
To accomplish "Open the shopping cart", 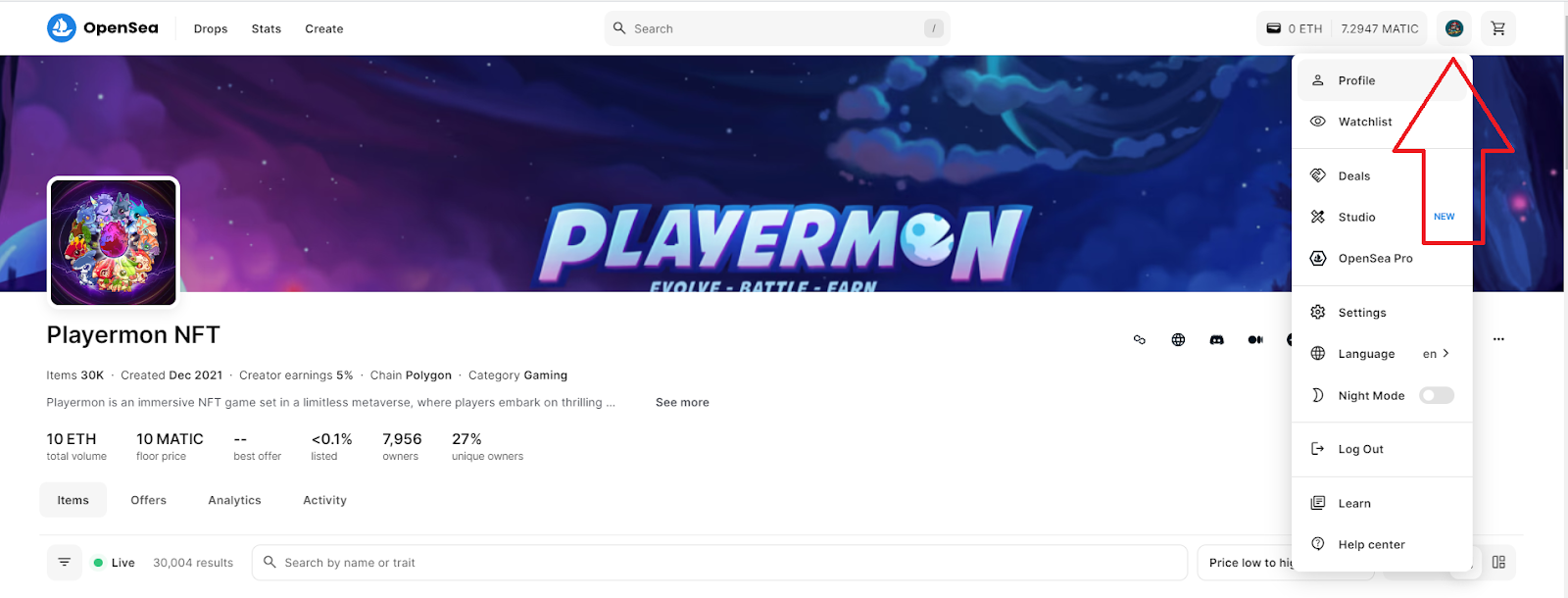I will 1497,28.
